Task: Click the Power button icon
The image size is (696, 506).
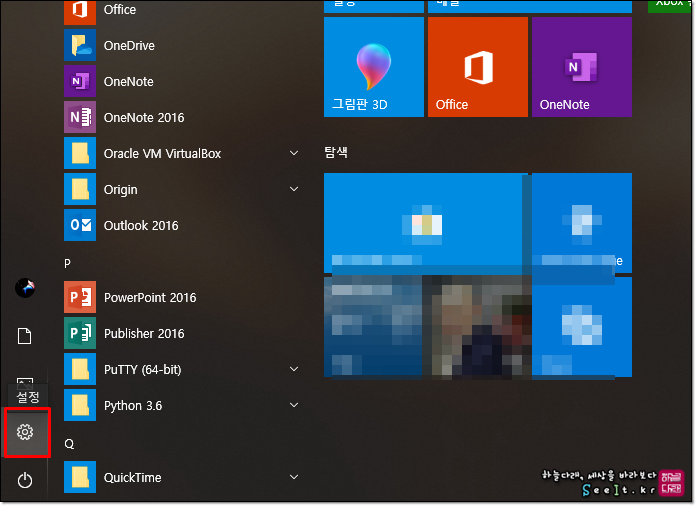Action: pos(25,481)
